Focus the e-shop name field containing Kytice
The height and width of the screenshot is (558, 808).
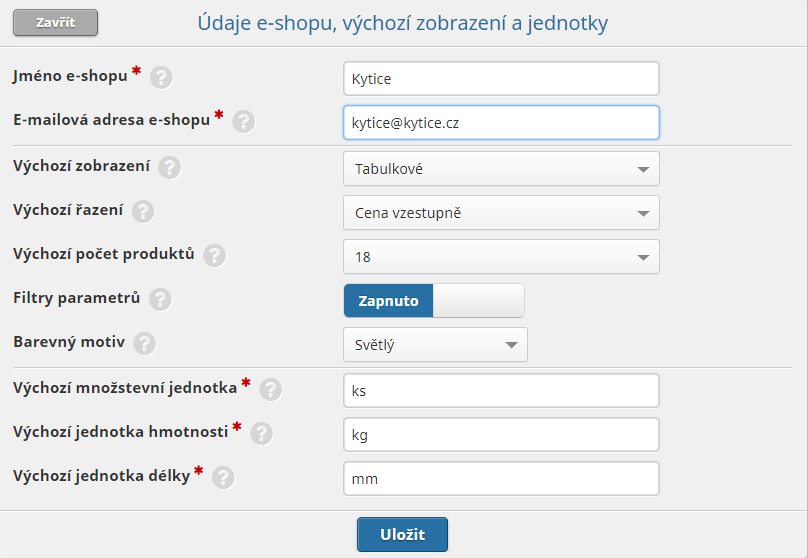coord(501,78)
